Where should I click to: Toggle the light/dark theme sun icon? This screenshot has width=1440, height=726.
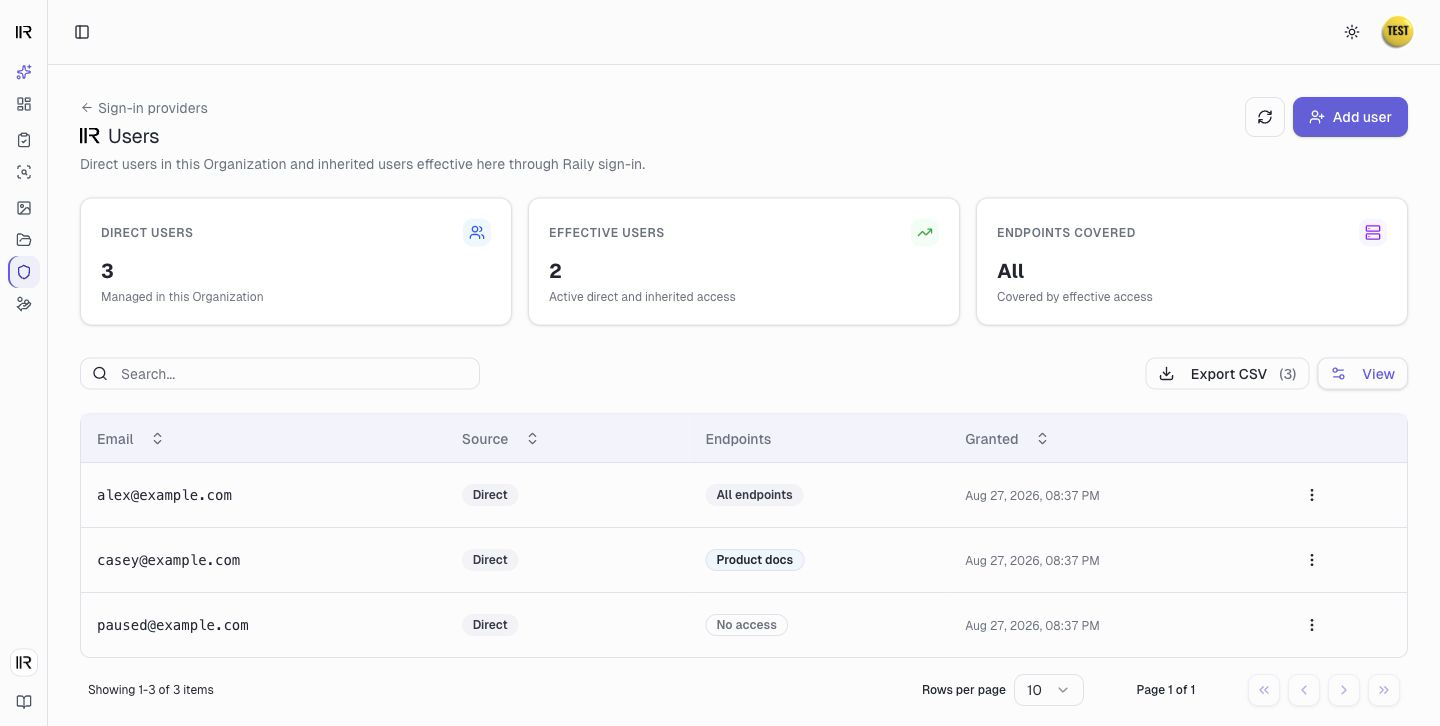tap(1352, 32)
